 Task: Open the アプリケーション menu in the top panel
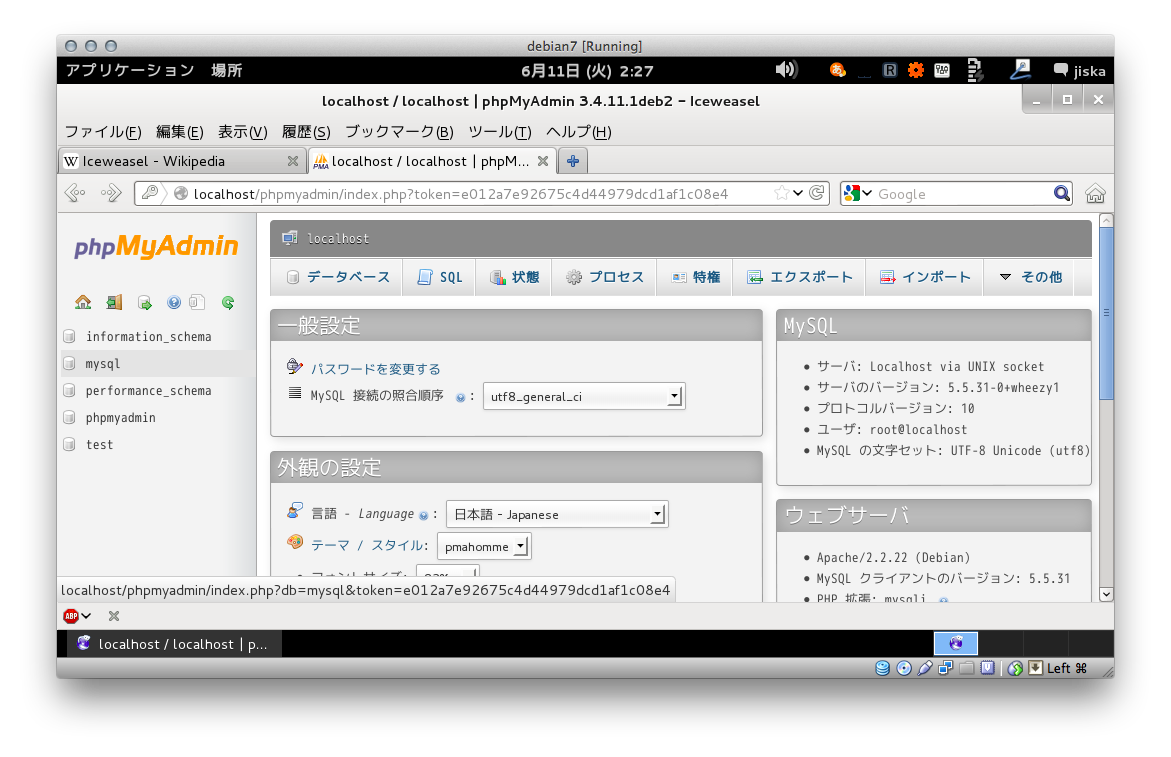tap(130, 70)
